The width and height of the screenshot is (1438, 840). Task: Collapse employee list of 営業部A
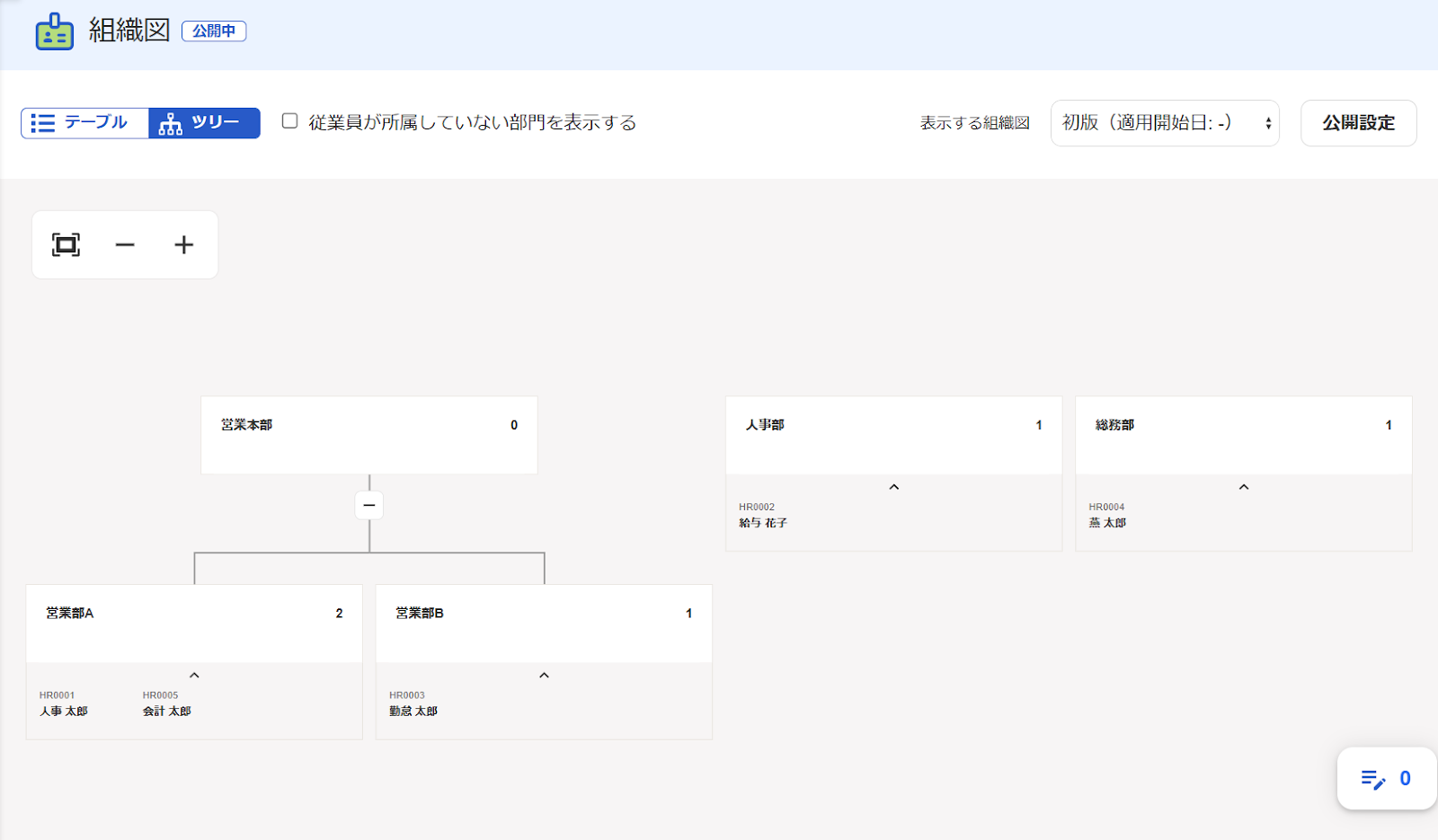click(x=194, y=676)
